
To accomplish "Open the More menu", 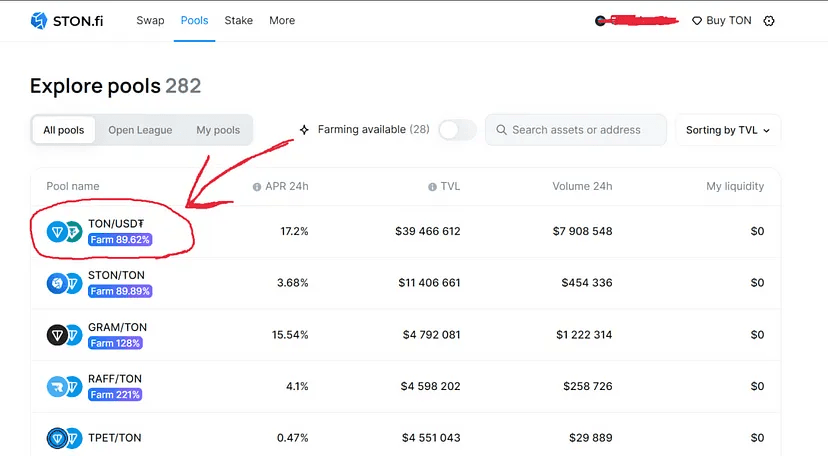I will tap(282, 21).
